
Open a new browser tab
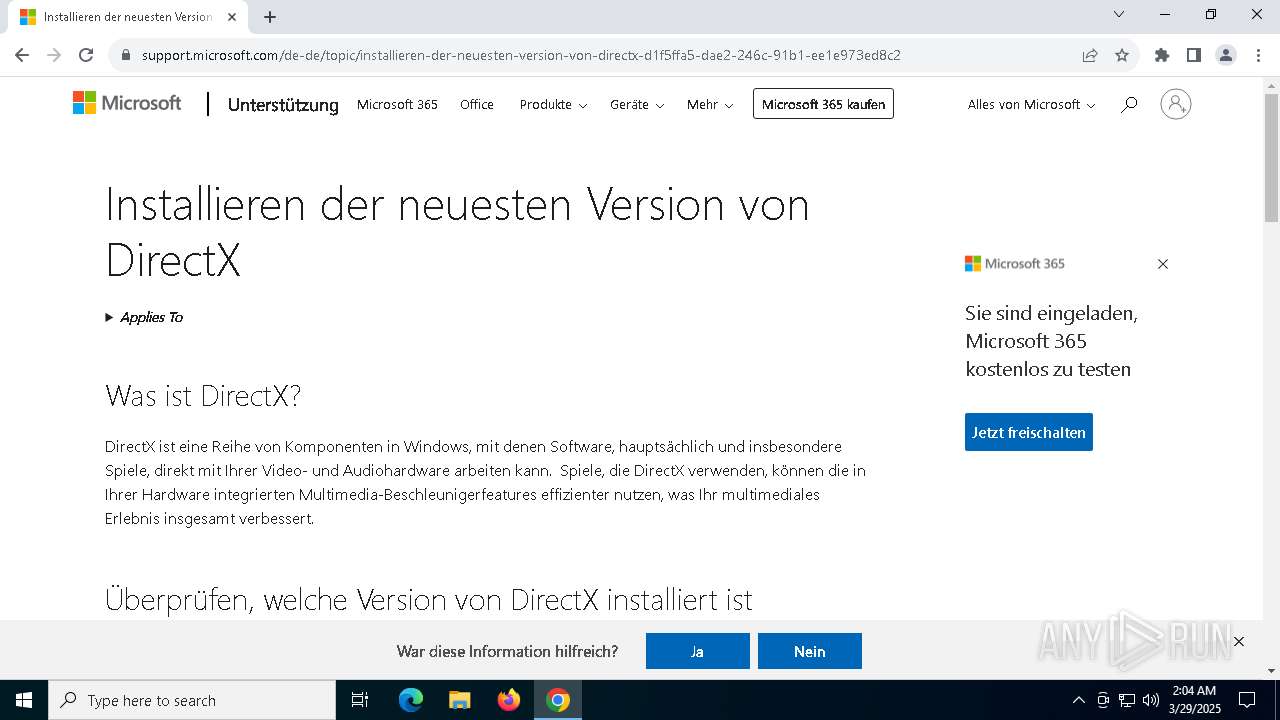[x=270, y=17]
